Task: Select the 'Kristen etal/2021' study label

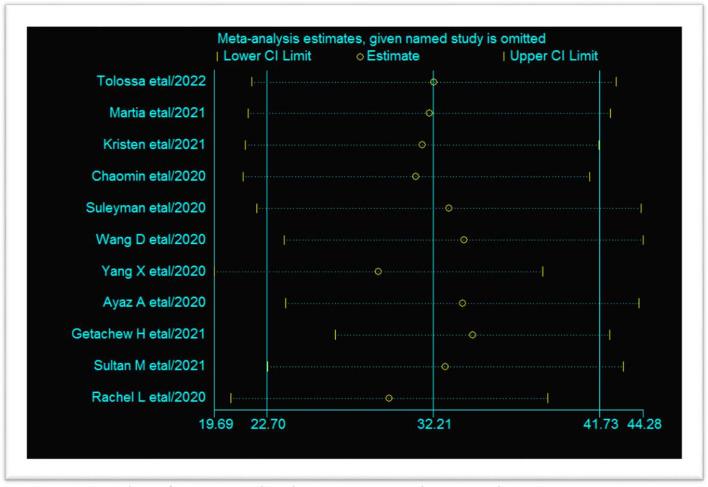Action: tap(154, 144)
